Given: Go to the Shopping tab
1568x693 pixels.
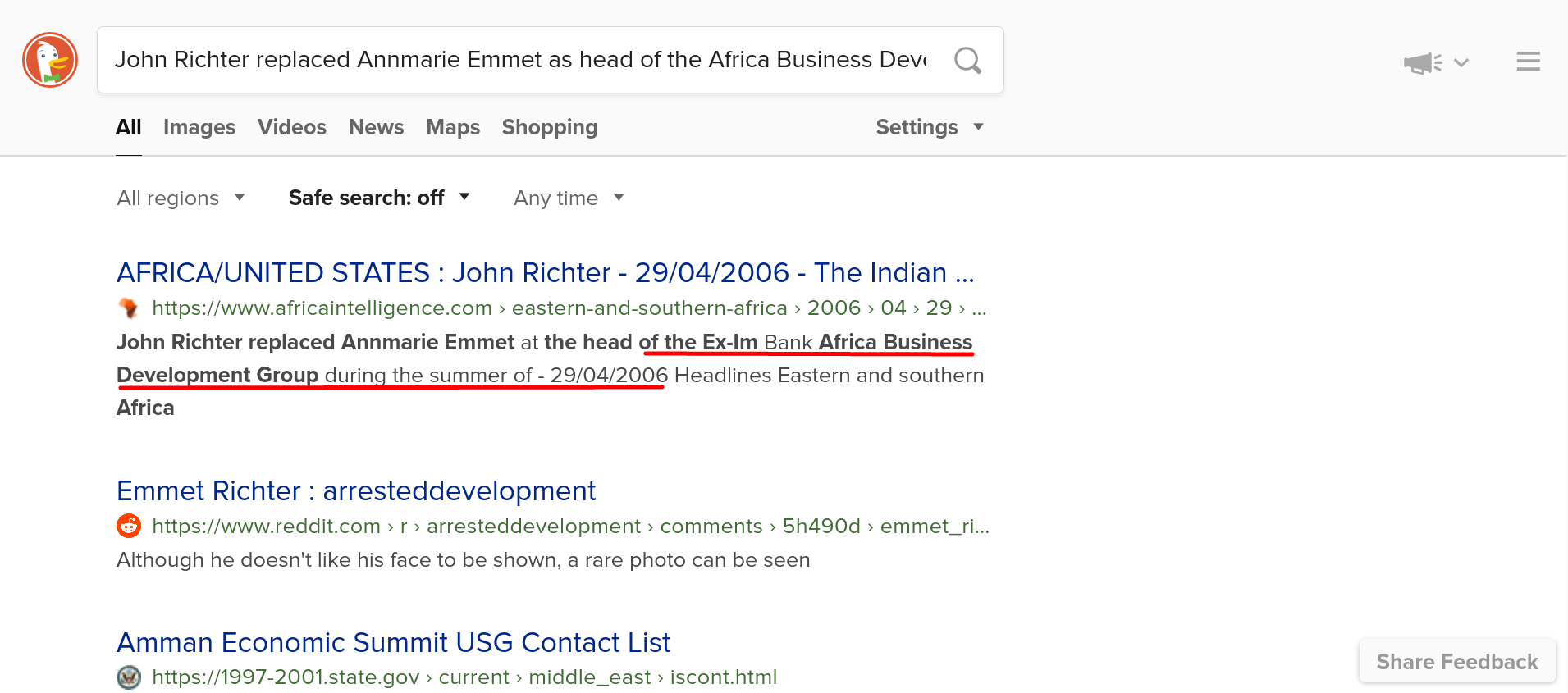Looking at the screenshot, I should [x=550, y=127].
